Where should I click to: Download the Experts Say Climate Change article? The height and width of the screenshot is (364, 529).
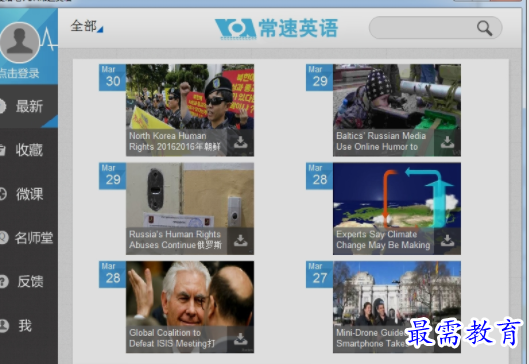point(447,241)
